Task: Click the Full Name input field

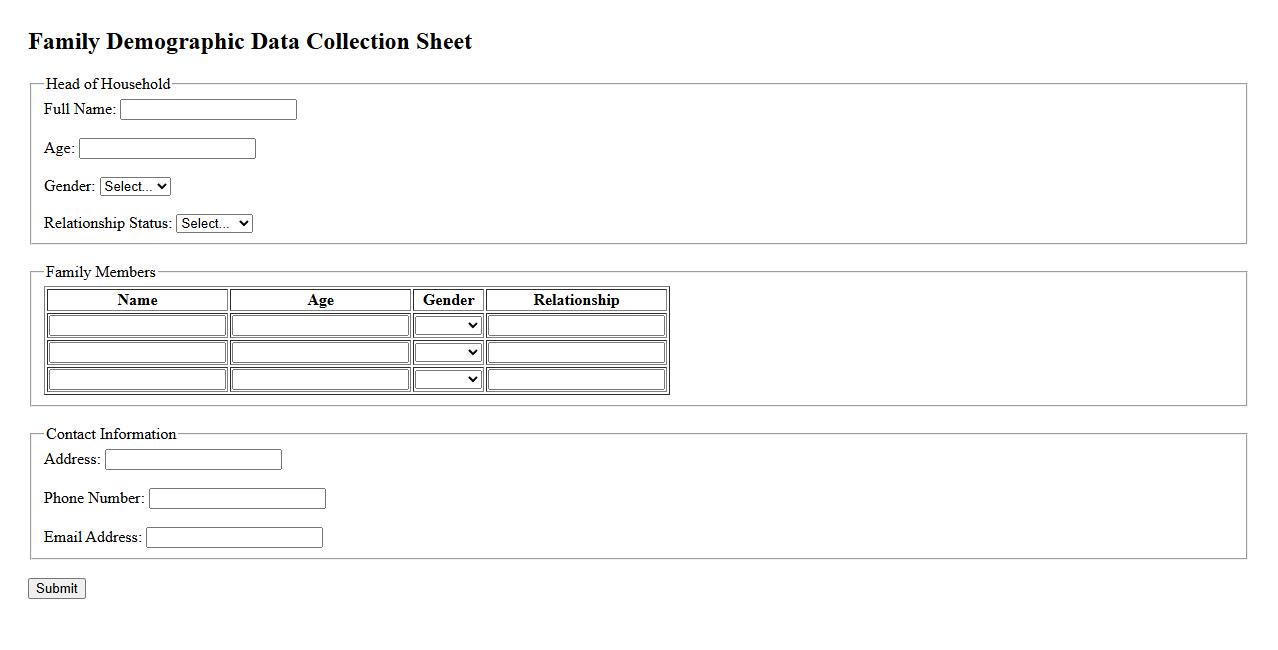Action: [x=208, y=110]
